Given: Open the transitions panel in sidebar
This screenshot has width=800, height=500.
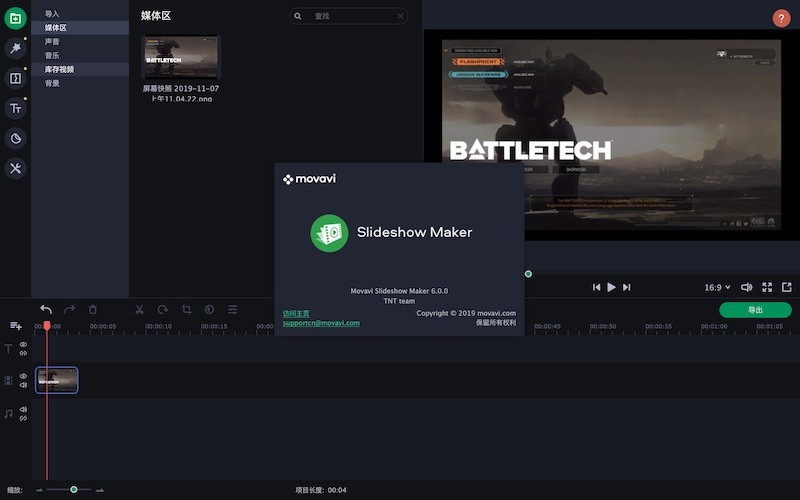Looking at the screenshot, I should [15, 78].
